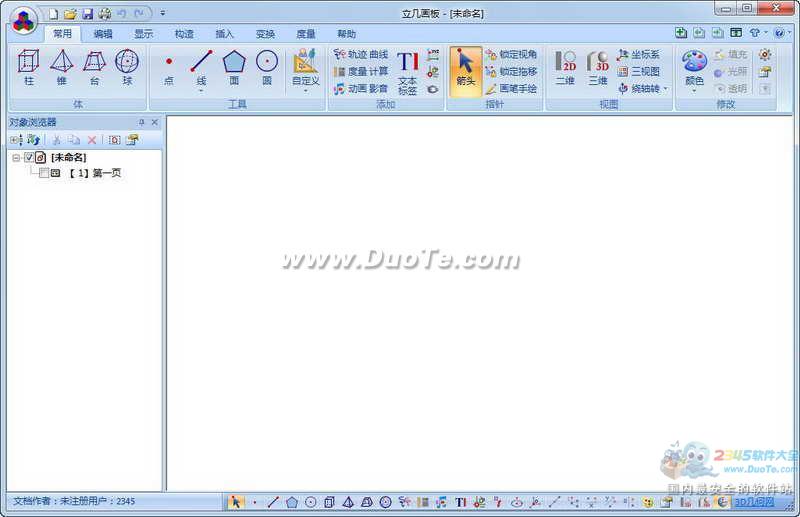Screen dimensions: 800x517
Task: Create a new document from quick access
Action: 54,14
